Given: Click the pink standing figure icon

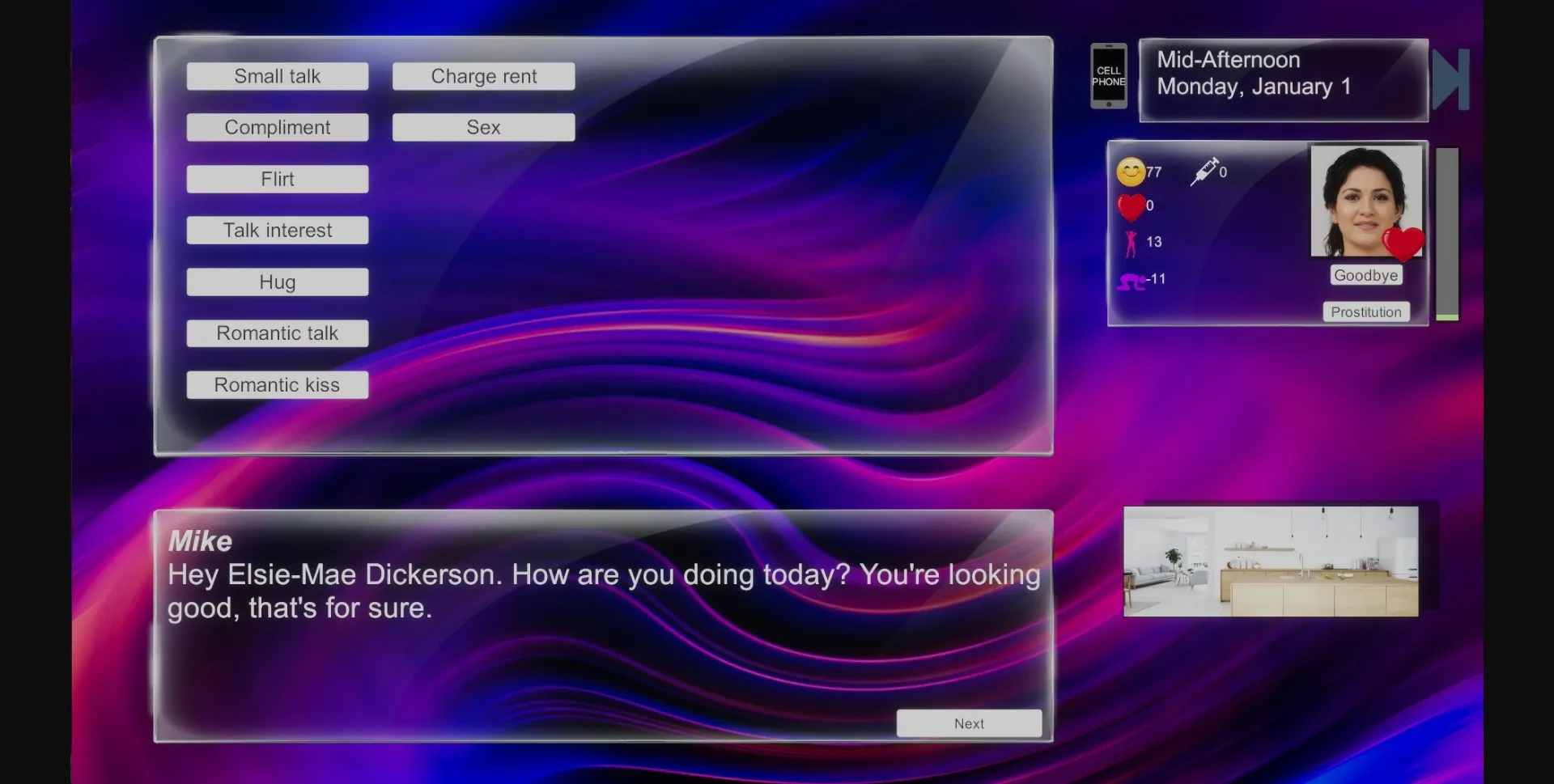Looking at the screenshot, I should pos(1131,243).
